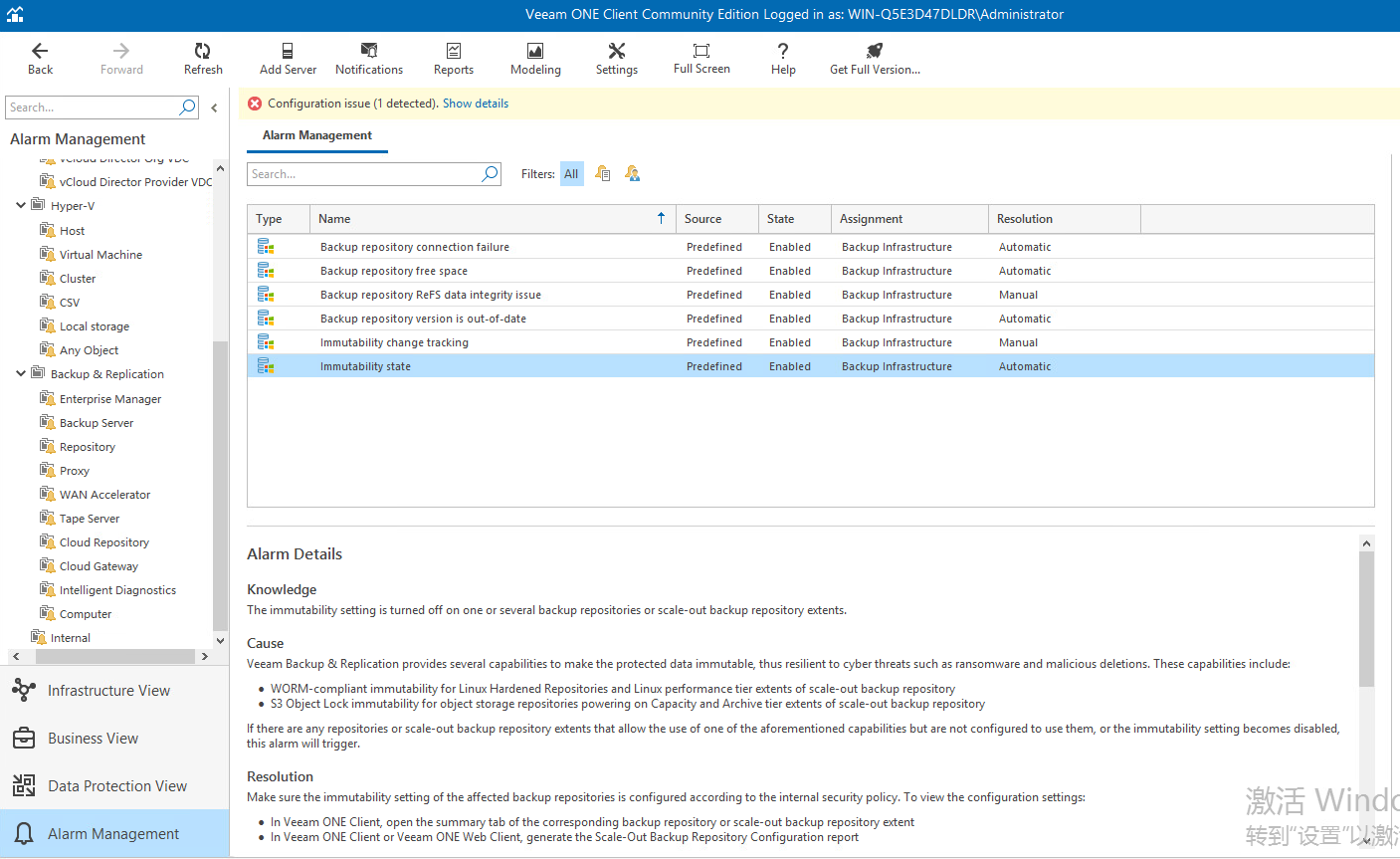This screenshot has height=859, width=1400.
Task: Click the Infrastructure View icon
Action: coord(24,690)
